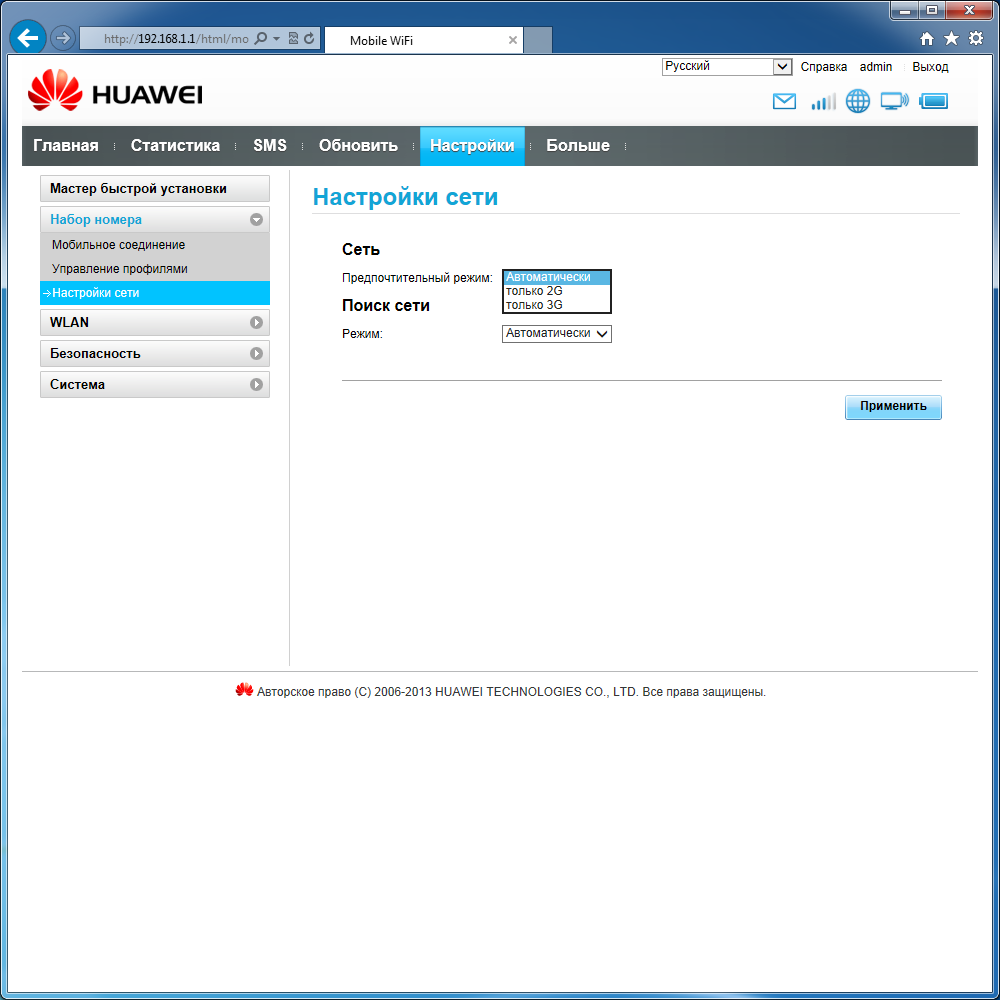The width and height of the screenshot is (1000, 1000).
Task: Click the connected devices Wi-Fi icon
Action: point(893,100)
